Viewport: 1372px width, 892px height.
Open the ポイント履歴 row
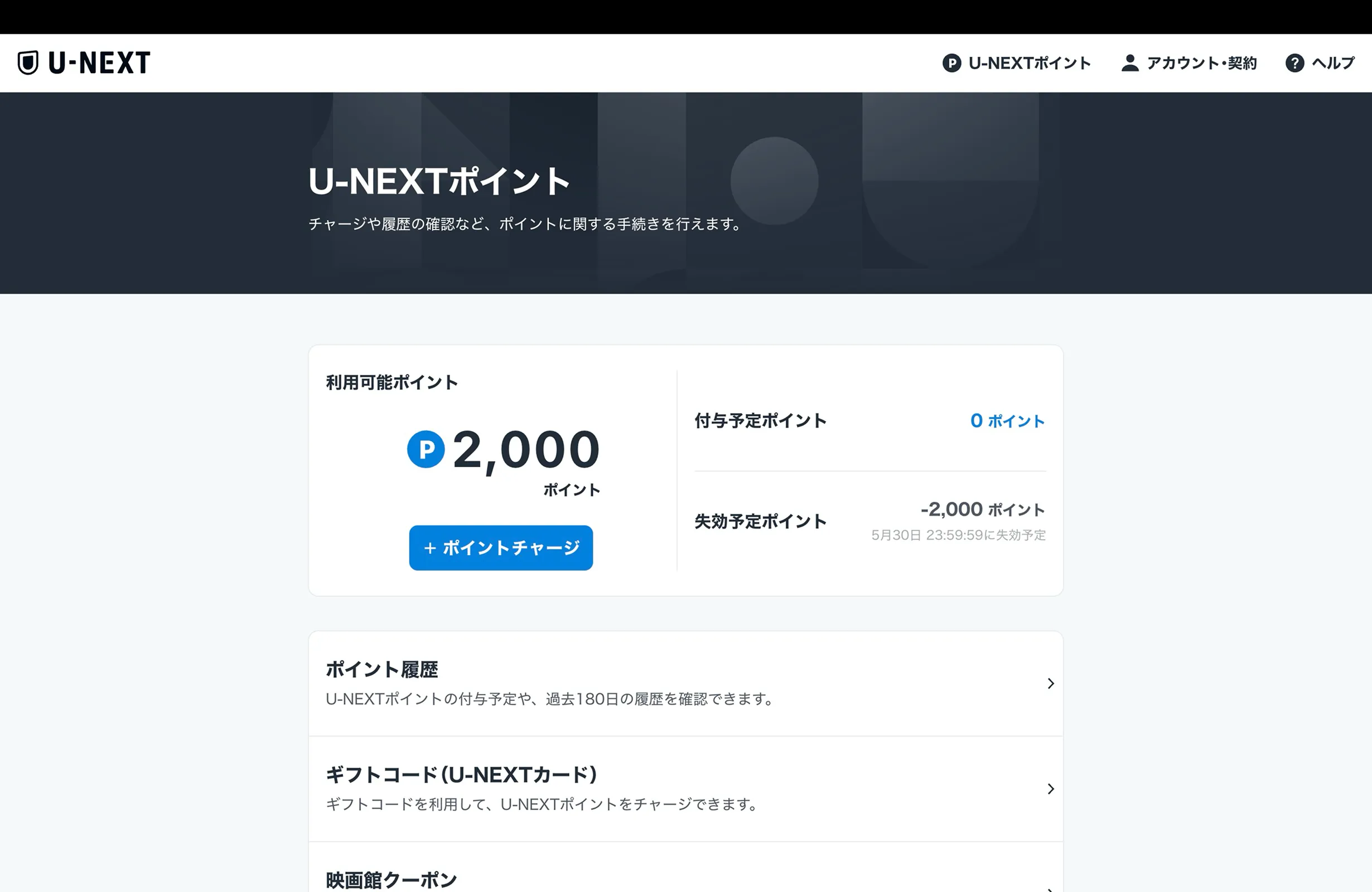click(x=686, y=683)
